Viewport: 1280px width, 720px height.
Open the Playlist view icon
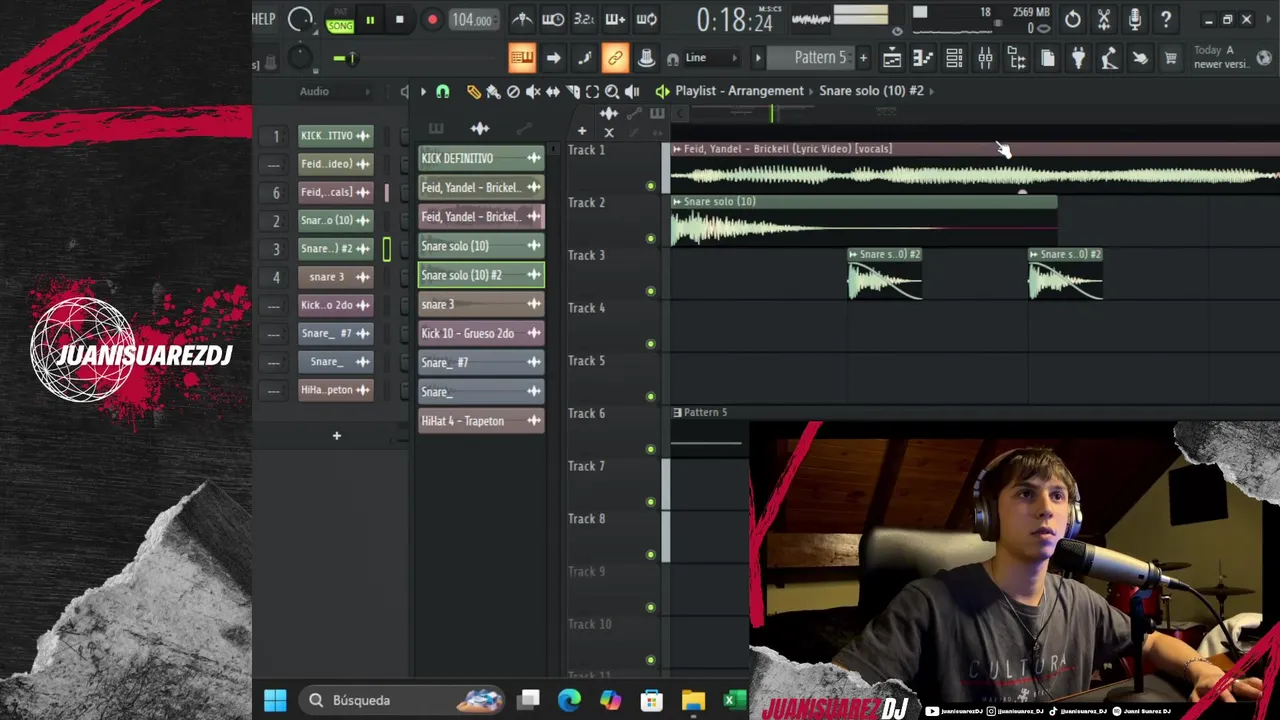892,59
